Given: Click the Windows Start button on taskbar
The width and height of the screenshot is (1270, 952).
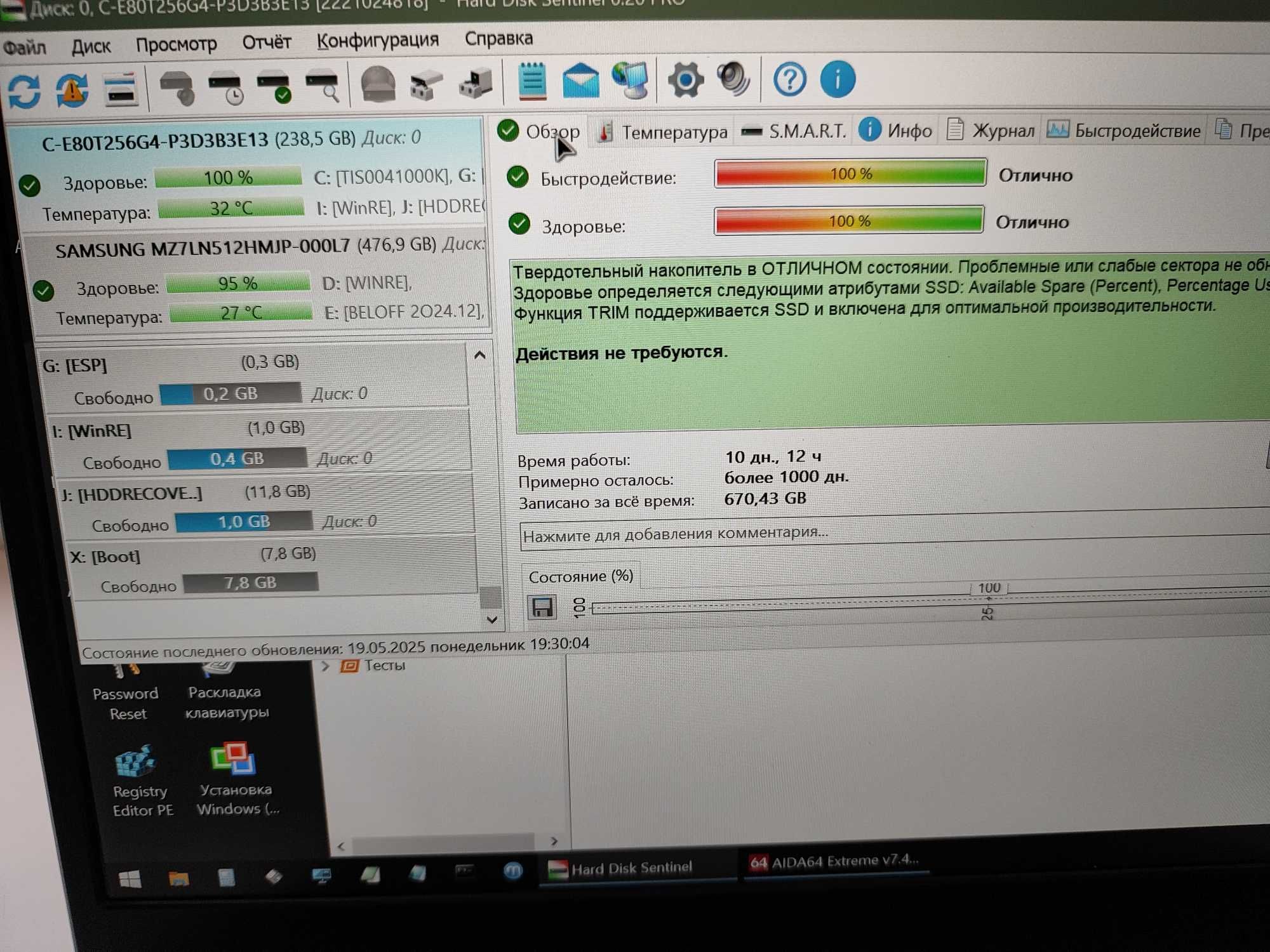Looking at the screenshot, I should click(x=130, y=880).
